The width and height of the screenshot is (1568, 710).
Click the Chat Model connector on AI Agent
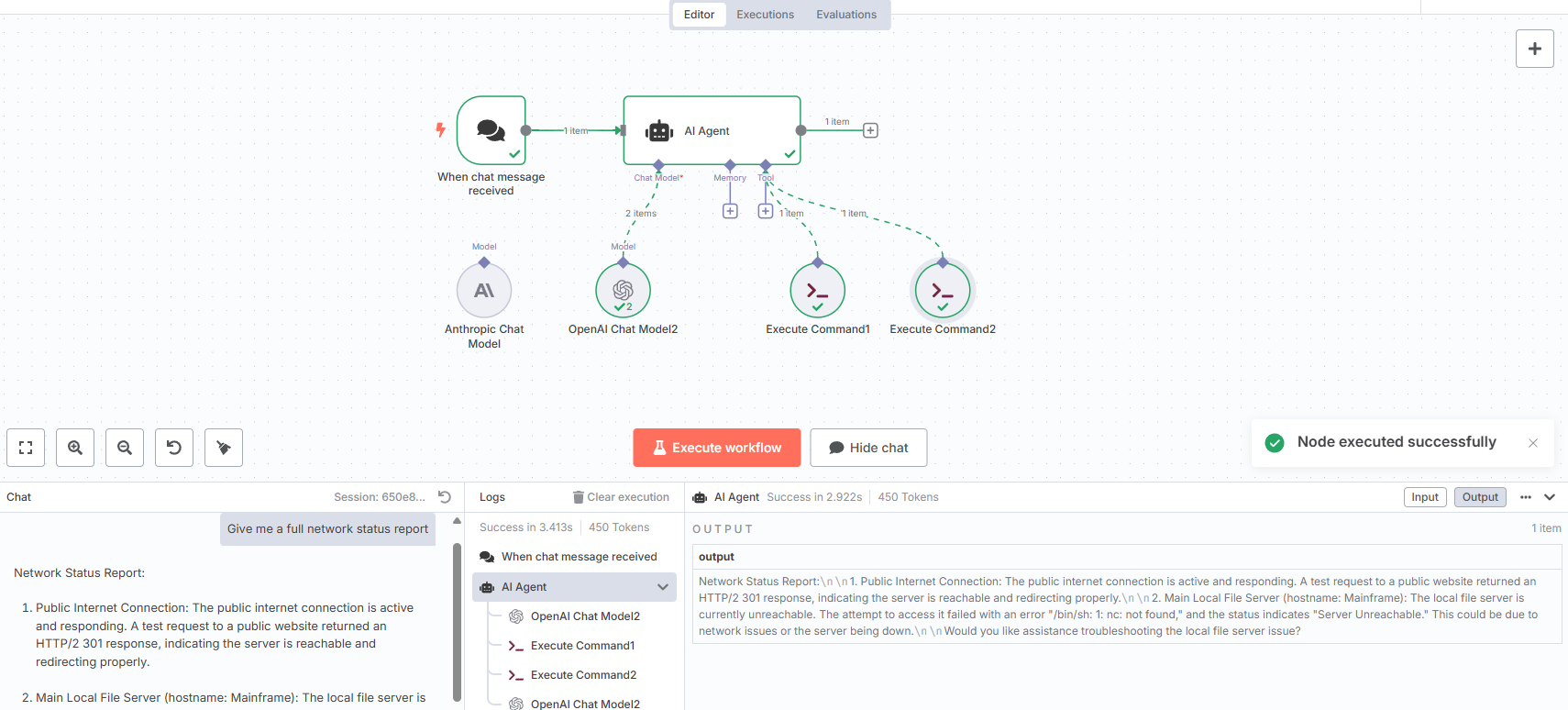[x=658, y=165]
